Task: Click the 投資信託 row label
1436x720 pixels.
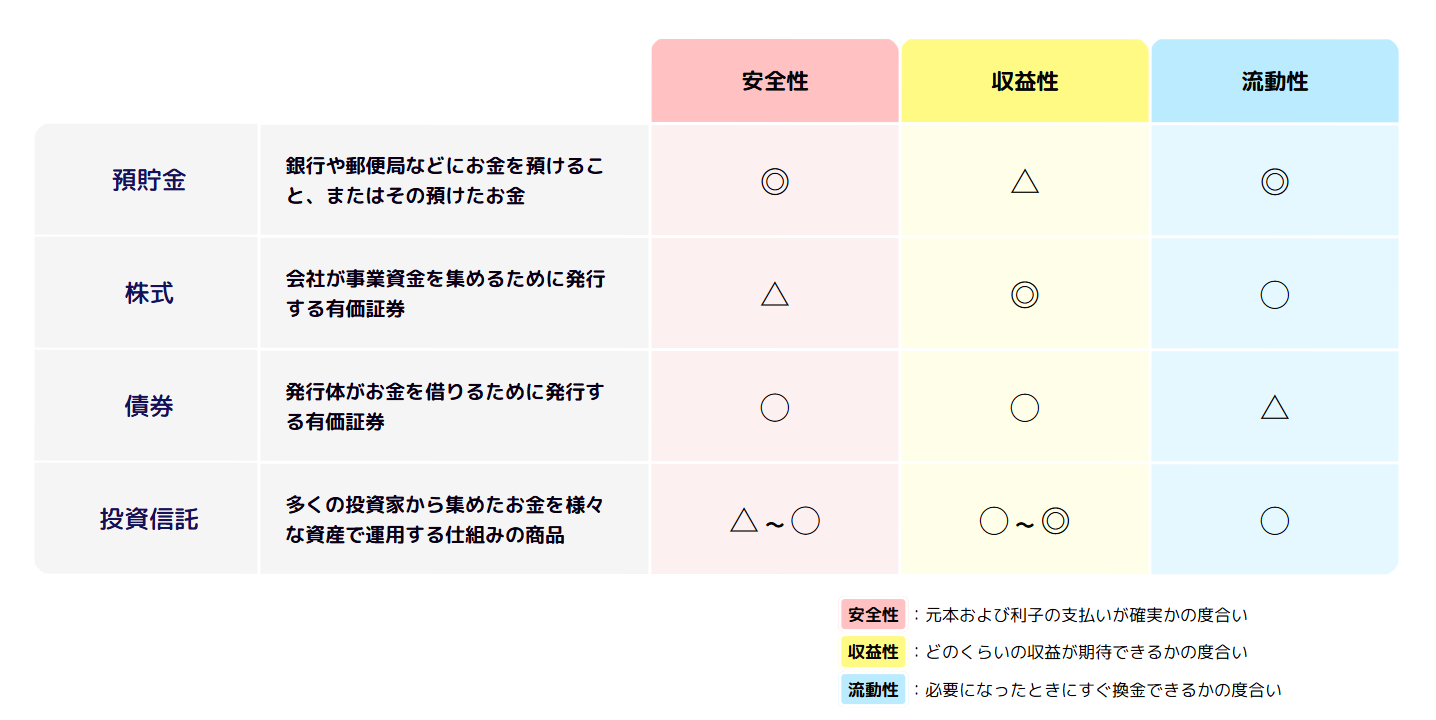Action: pyautogui.click(x=148, y=520)
